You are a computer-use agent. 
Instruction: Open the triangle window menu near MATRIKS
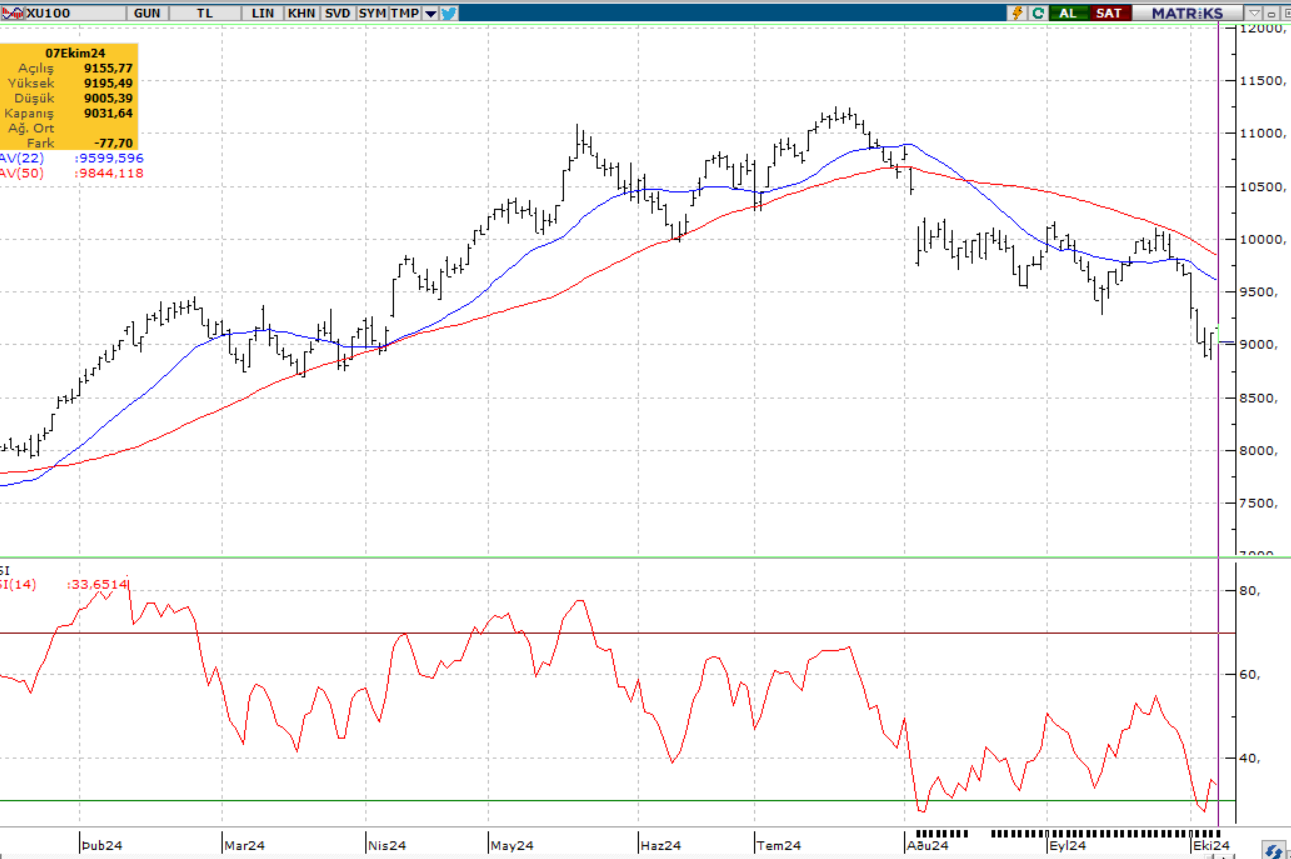1254,13
